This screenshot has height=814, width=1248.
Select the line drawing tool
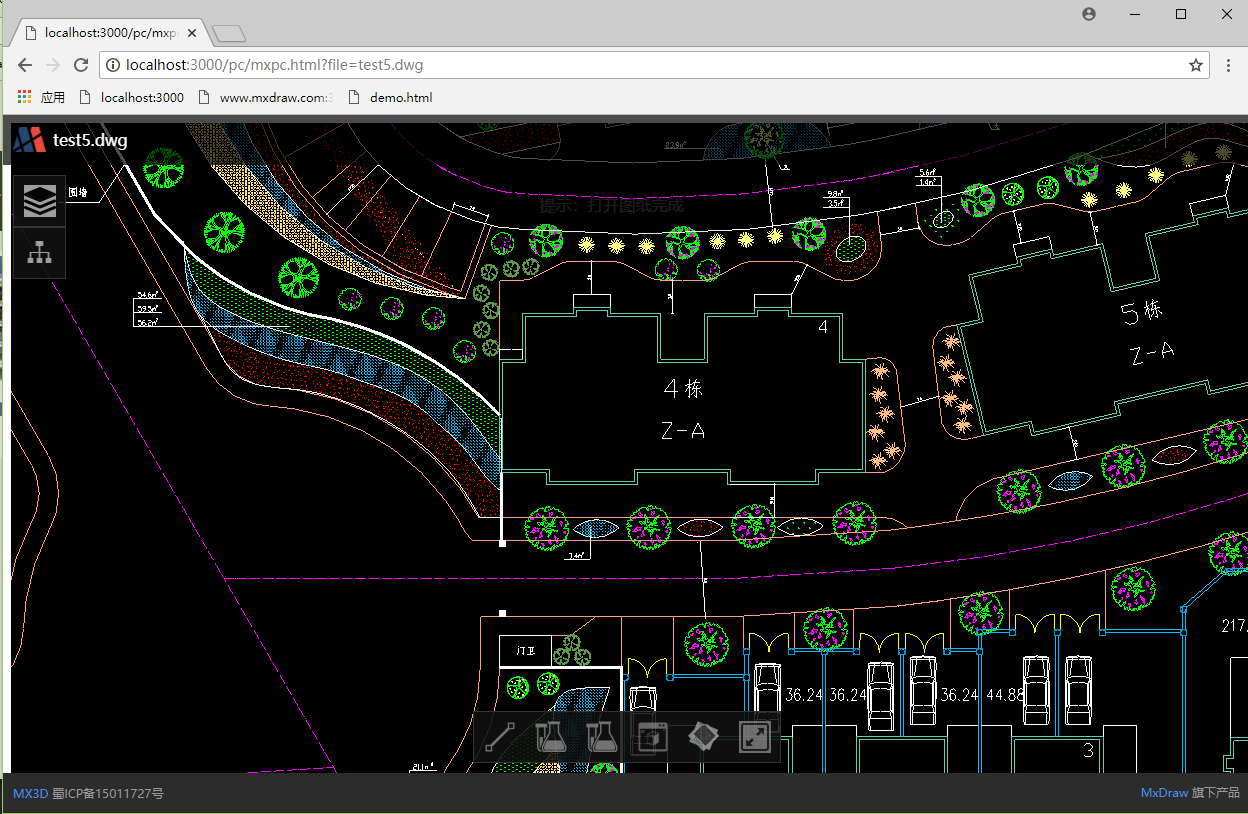(499, 738)
